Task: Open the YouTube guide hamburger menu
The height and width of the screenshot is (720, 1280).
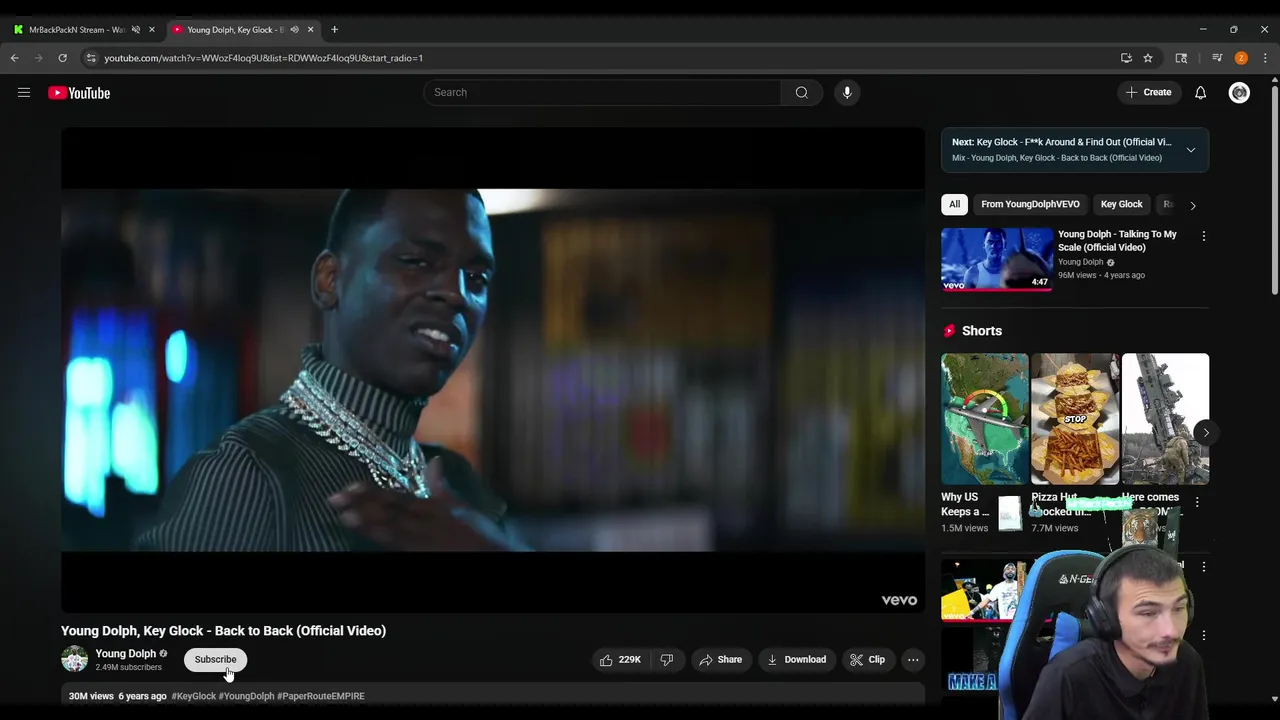Action: 24,93
